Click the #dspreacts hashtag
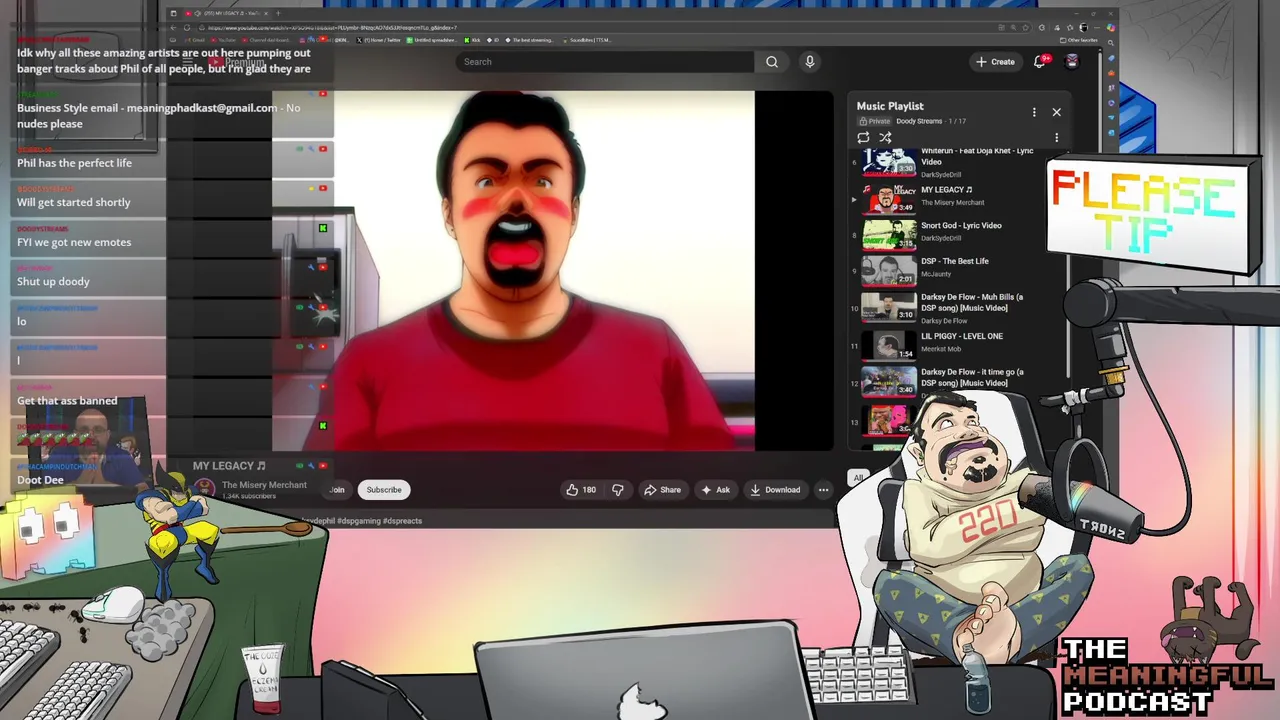The width and height of the screenshot is (1280, 720). (x=403, y=521)
